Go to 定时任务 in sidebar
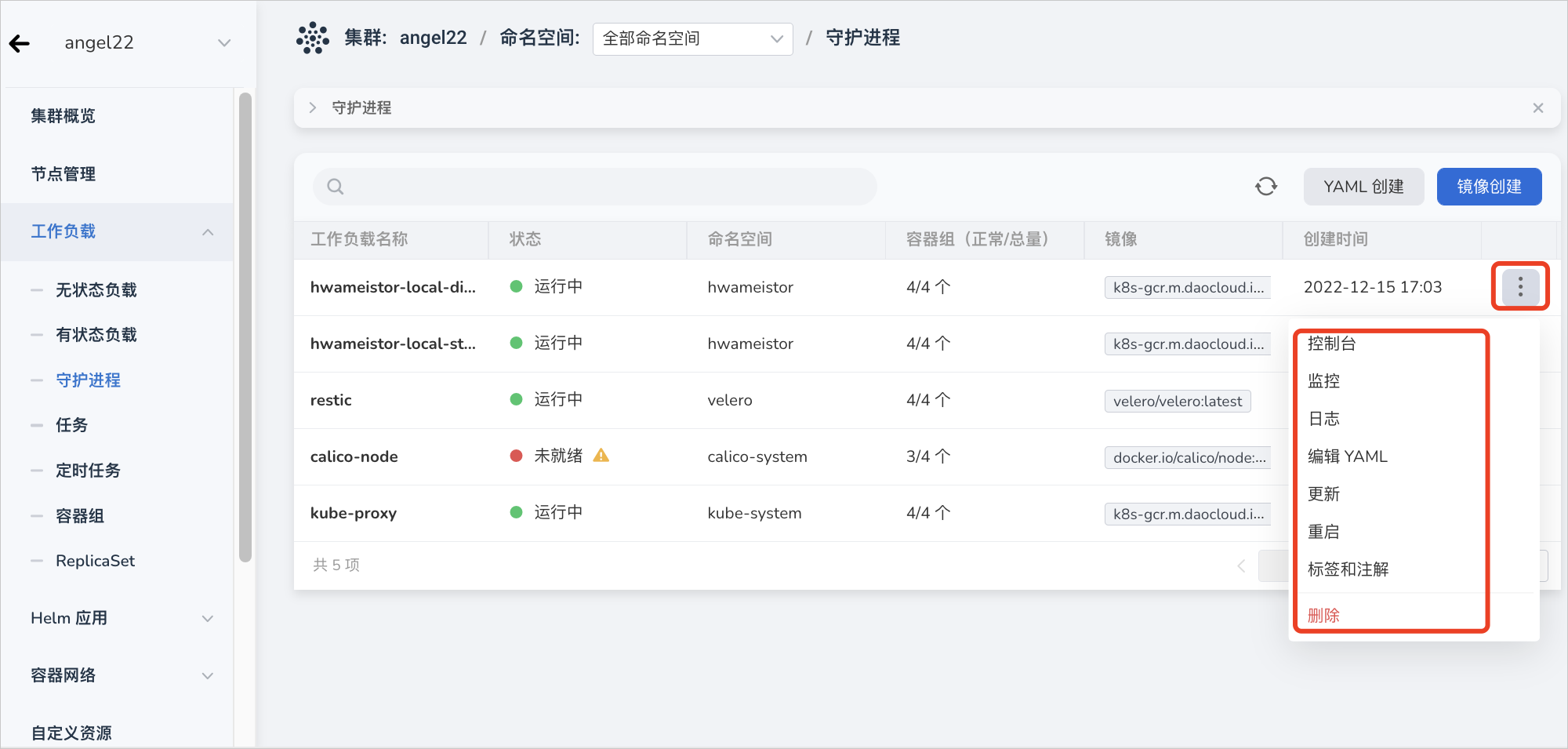 pos(88,471)
